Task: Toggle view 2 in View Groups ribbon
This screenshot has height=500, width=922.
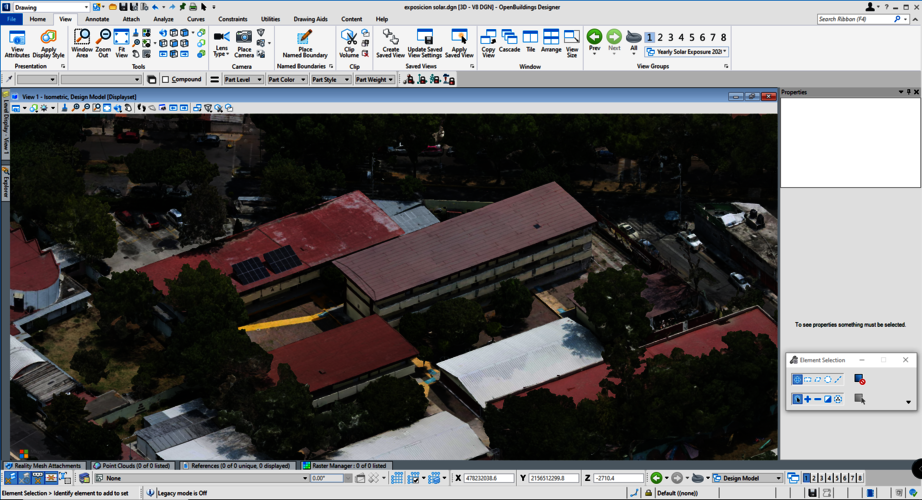Action: pos(660,37)
